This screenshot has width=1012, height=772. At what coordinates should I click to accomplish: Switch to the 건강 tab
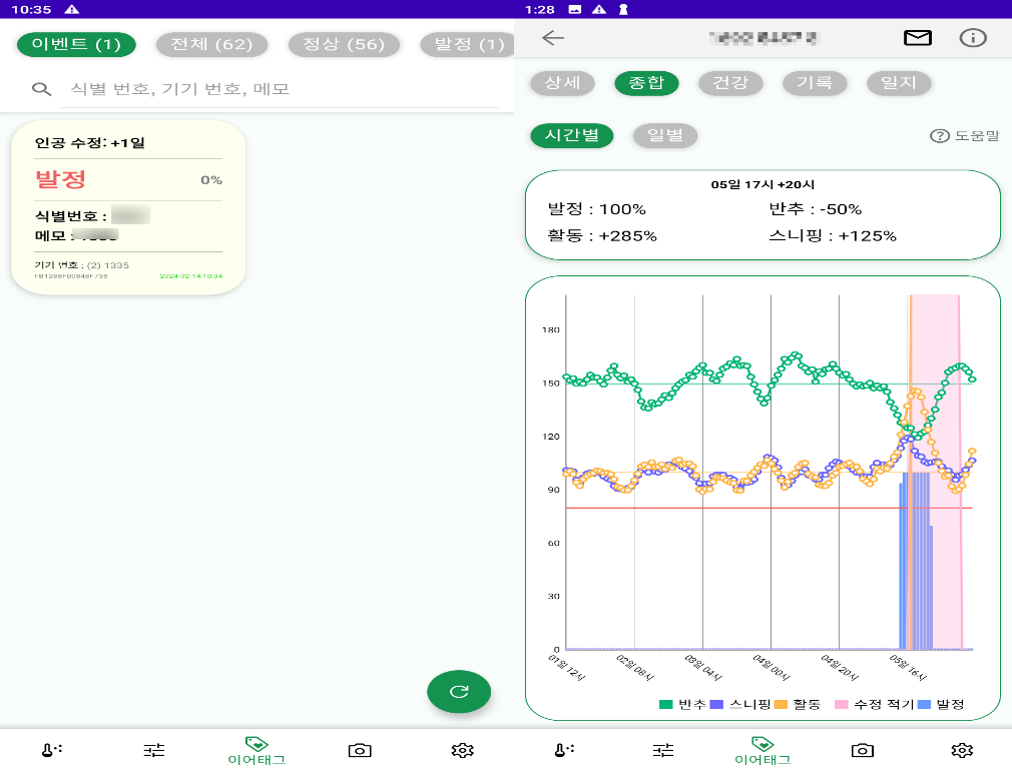tap(731, 83)
